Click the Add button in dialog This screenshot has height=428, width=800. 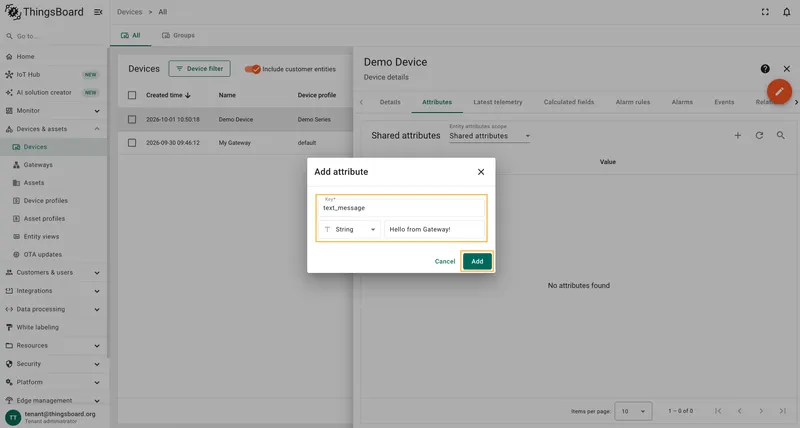[477, 261]
